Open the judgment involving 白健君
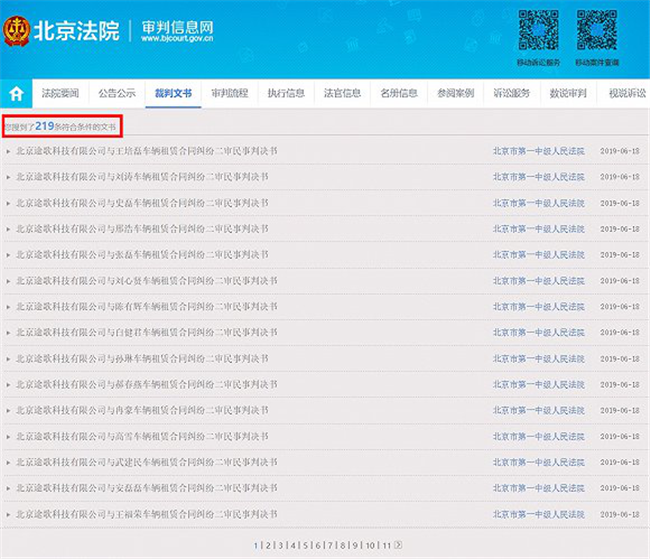 tap(147, 333)
